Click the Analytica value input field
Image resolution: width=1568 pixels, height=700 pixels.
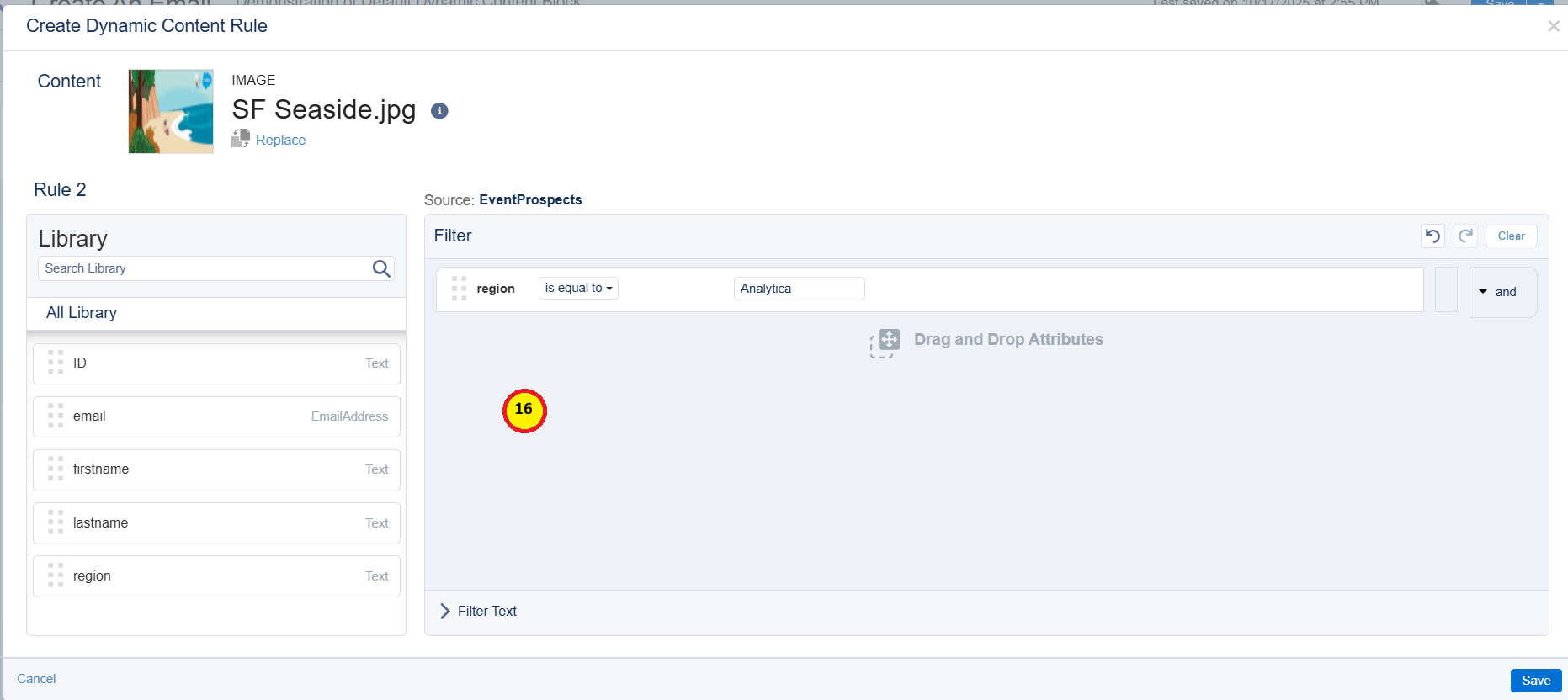coord(798,289)
